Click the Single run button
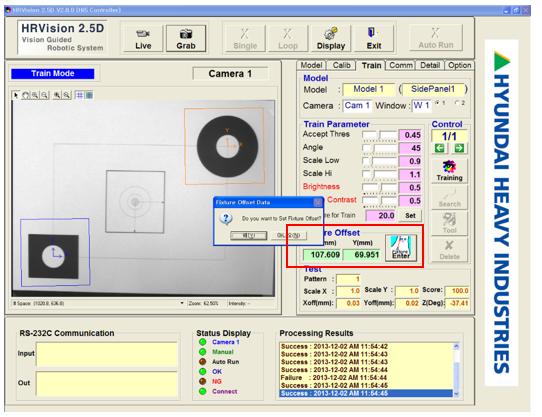This screenshot has height=417, width=542. (245, 38)
